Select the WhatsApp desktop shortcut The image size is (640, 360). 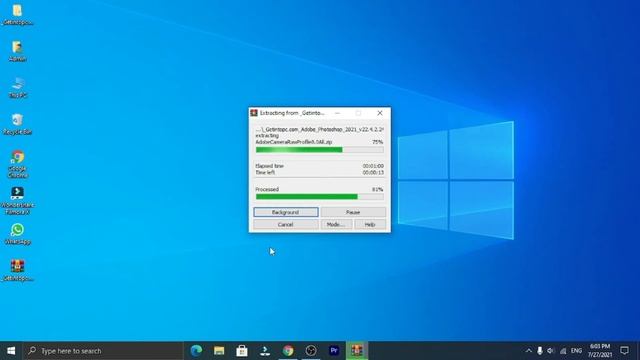pos(18,233)
